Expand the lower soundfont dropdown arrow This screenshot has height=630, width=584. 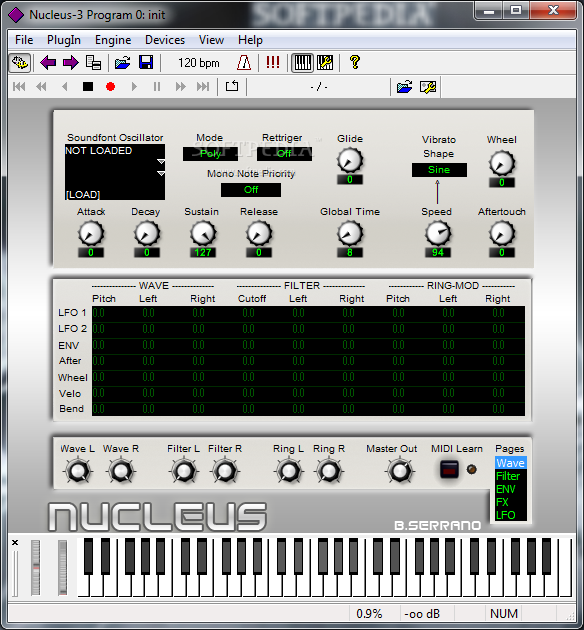(161, 174)
